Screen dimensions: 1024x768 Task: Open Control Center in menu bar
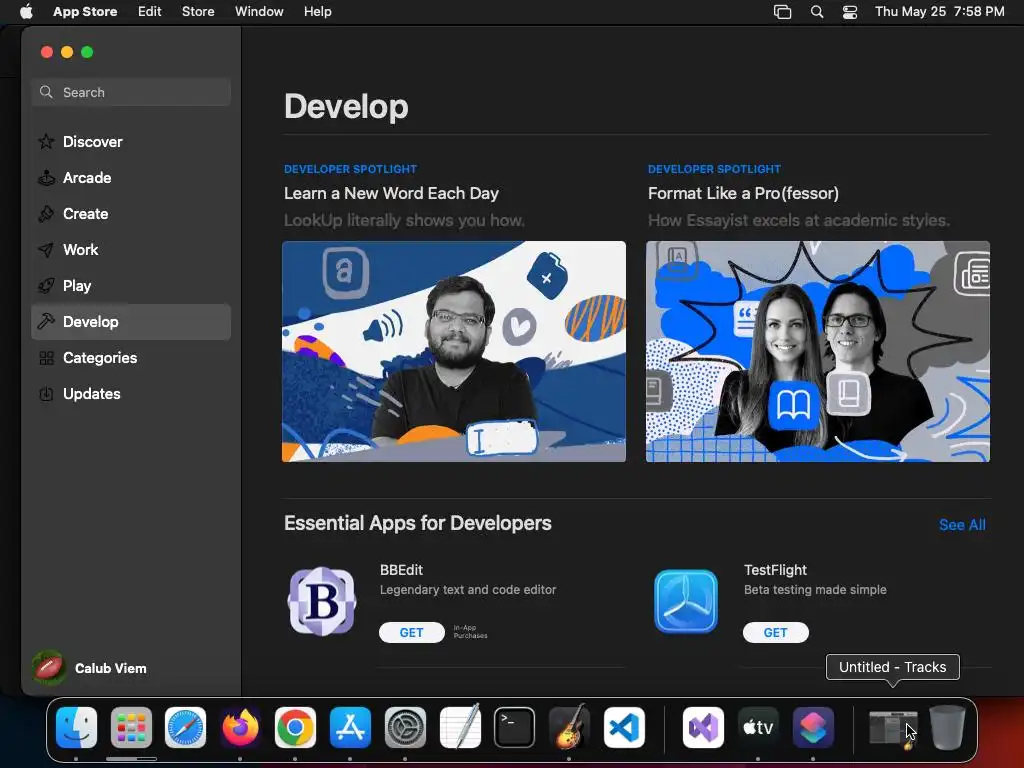pos(850,12)
